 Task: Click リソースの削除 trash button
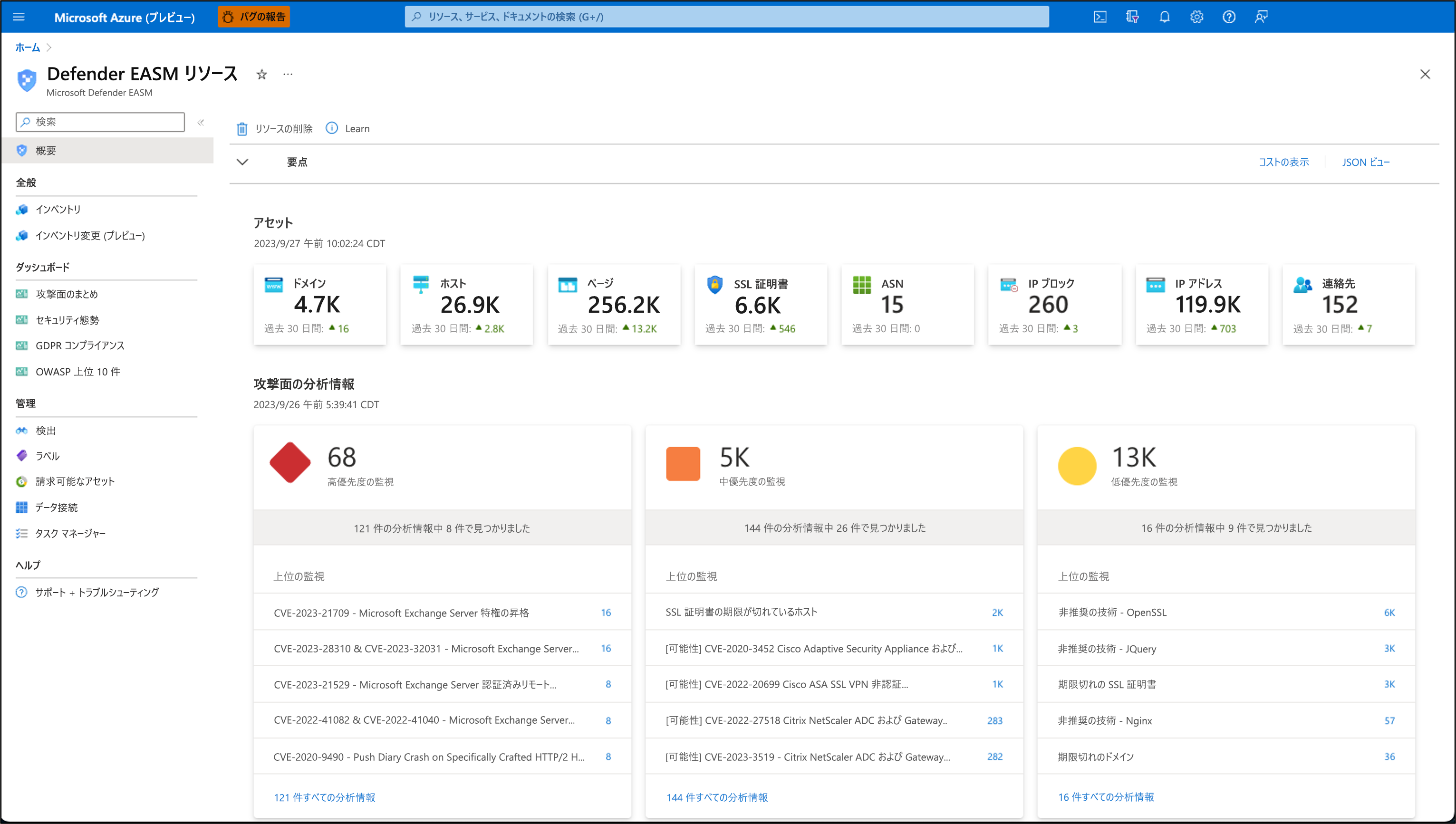coord(275,129)
